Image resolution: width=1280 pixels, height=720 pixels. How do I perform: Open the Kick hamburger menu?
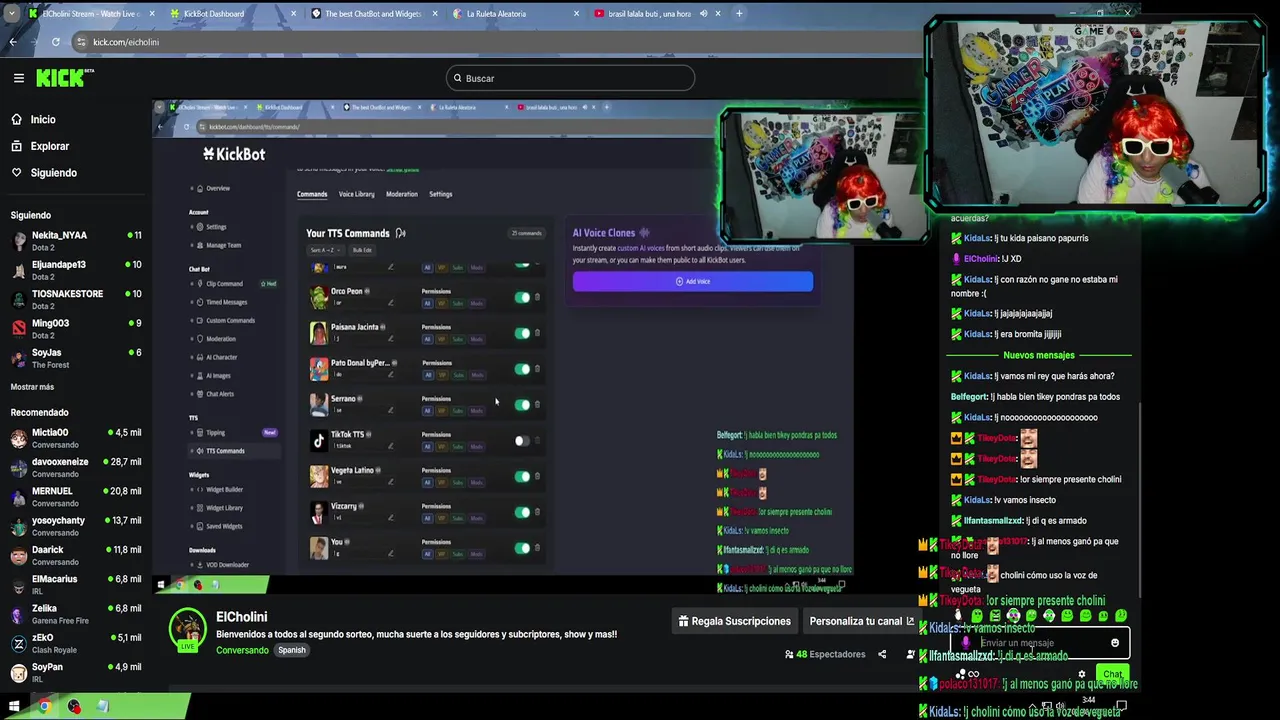coord(18,78)
